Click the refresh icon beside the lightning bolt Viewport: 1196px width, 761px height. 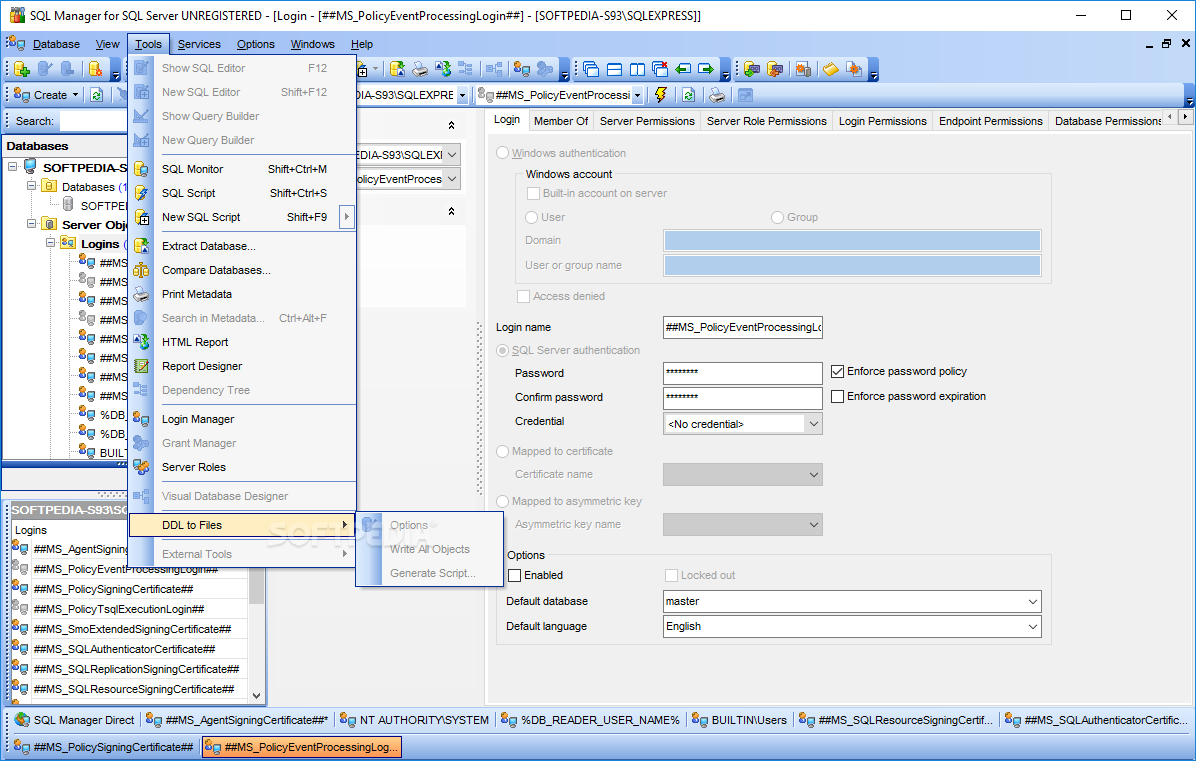pos(688,95)
